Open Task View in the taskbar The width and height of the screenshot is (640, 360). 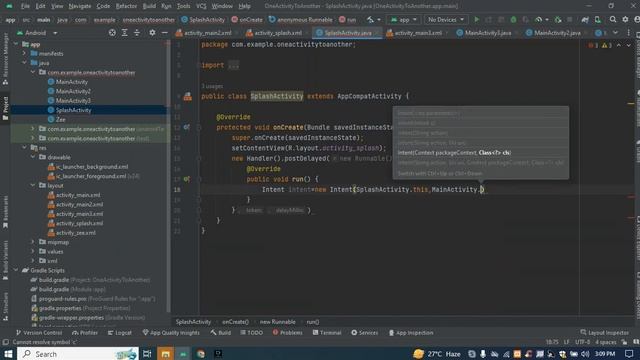click(147, 354)
